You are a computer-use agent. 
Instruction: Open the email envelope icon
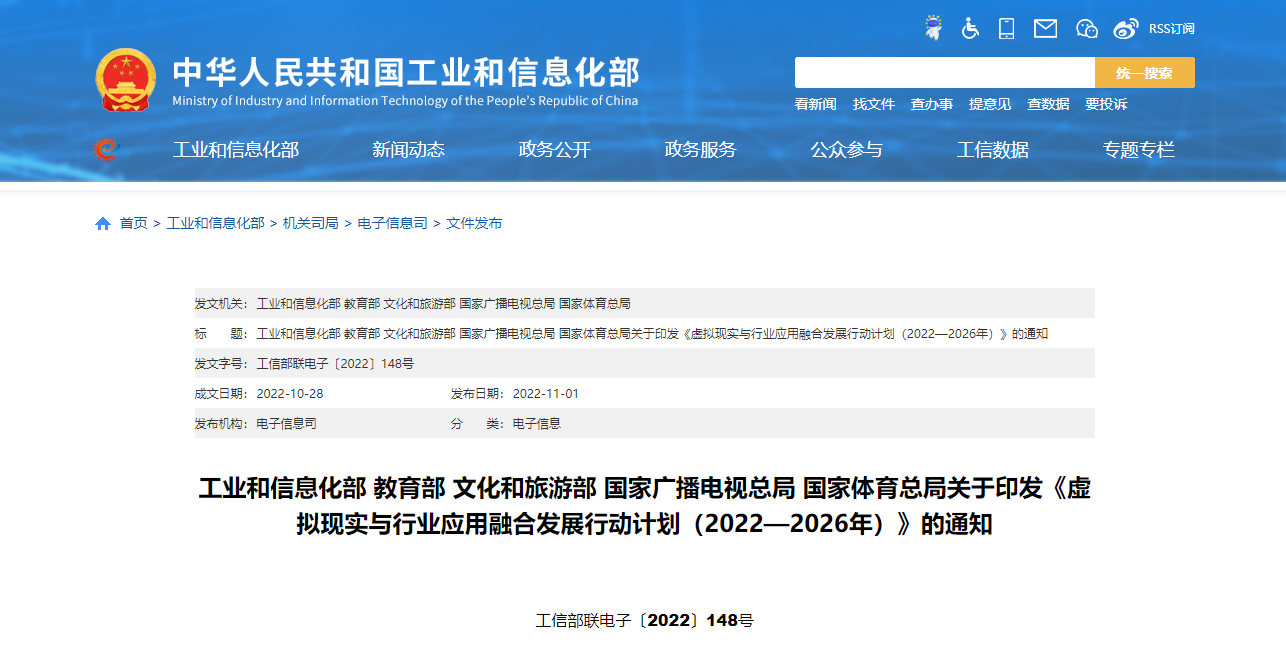1045,28
